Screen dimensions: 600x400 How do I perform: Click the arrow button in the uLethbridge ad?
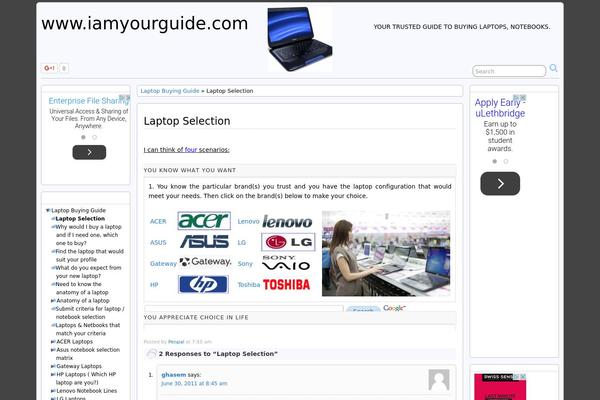[x=500, y=184]
